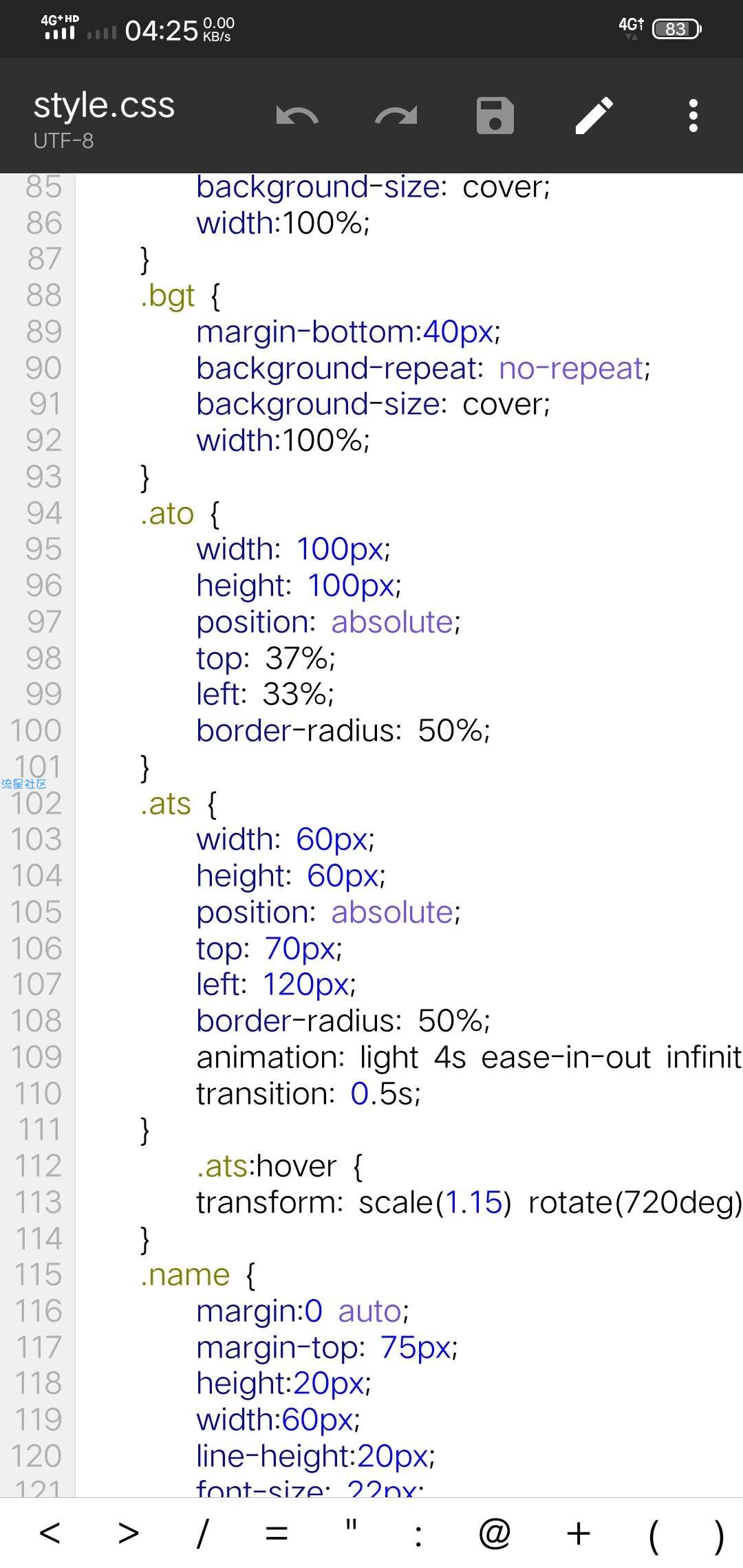Viewport: 743px width, 1568px height.
Task: Tap the battery indicator in status bar
Action: tap(676, 29)
